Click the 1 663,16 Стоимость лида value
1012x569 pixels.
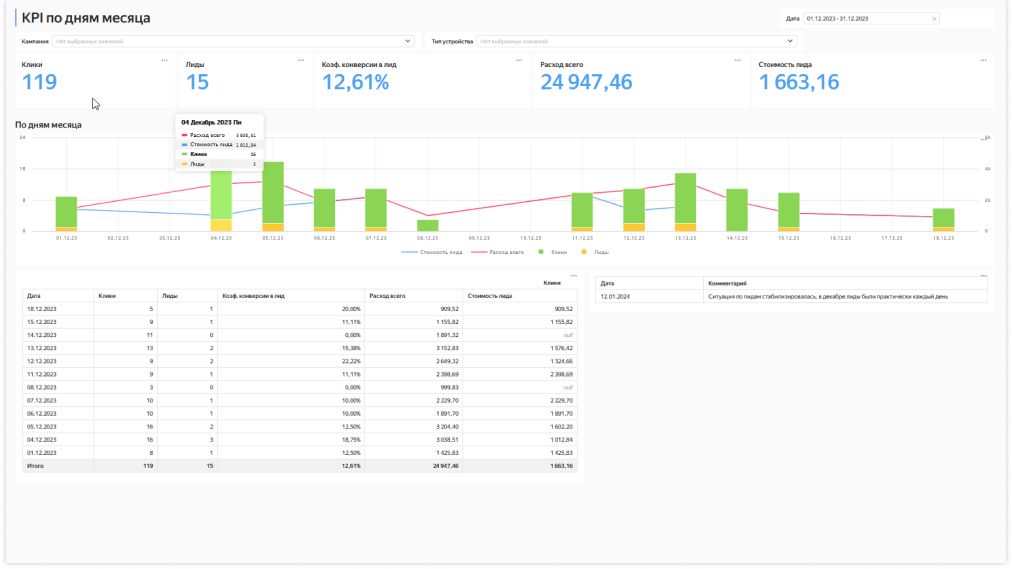click(799, 82)
